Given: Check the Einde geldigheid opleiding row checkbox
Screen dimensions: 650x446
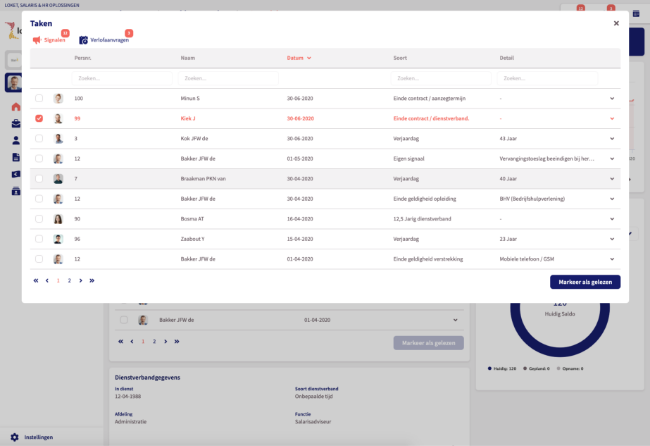Looking at the screenshot, I should pos(39,199).
